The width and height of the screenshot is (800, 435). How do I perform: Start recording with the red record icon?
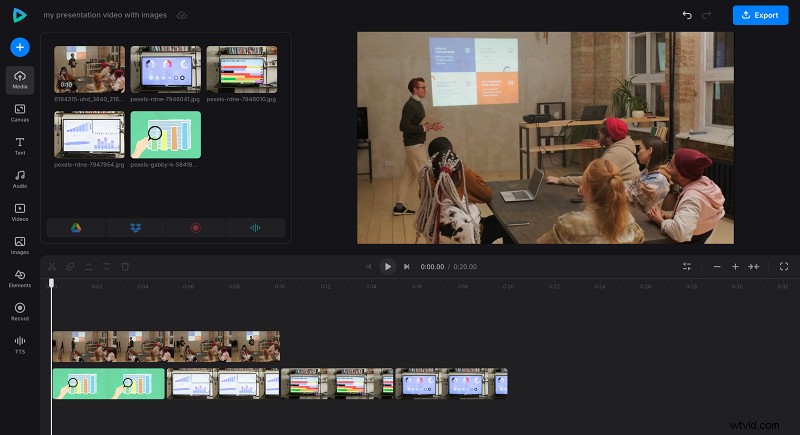[x=195, y=228]
